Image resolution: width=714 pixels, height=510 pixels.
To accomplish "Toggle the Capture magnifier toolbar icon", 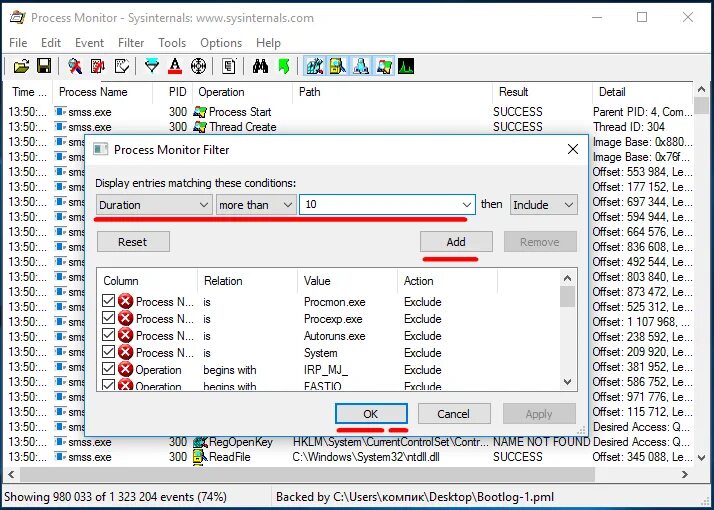I will (x=75, y=66).
